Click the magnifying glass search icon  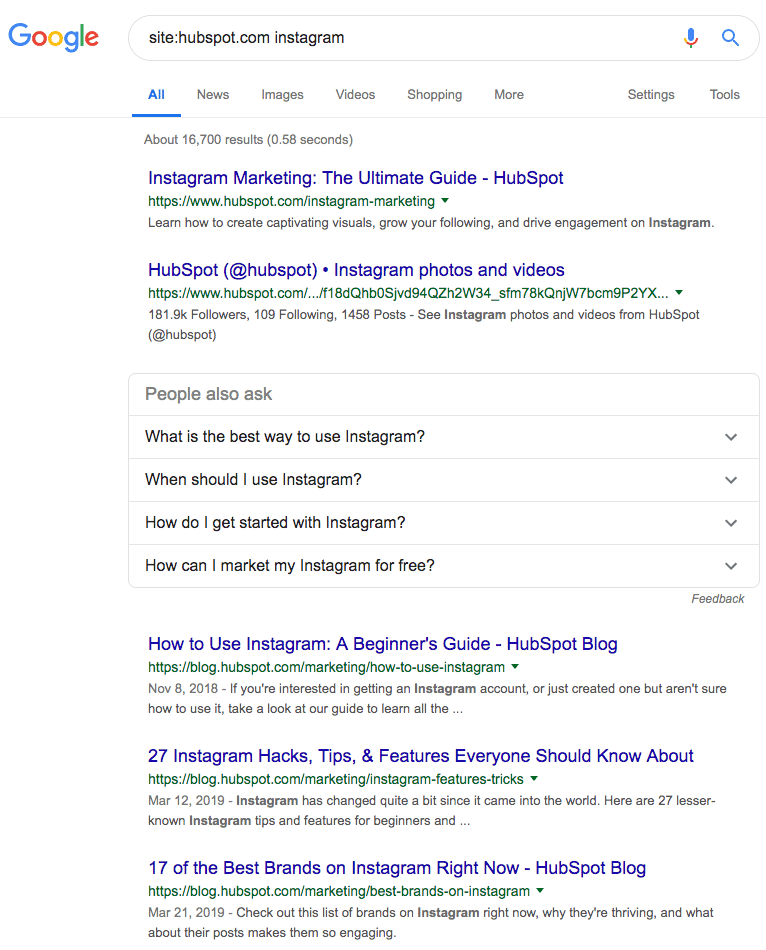coord(730,38)
